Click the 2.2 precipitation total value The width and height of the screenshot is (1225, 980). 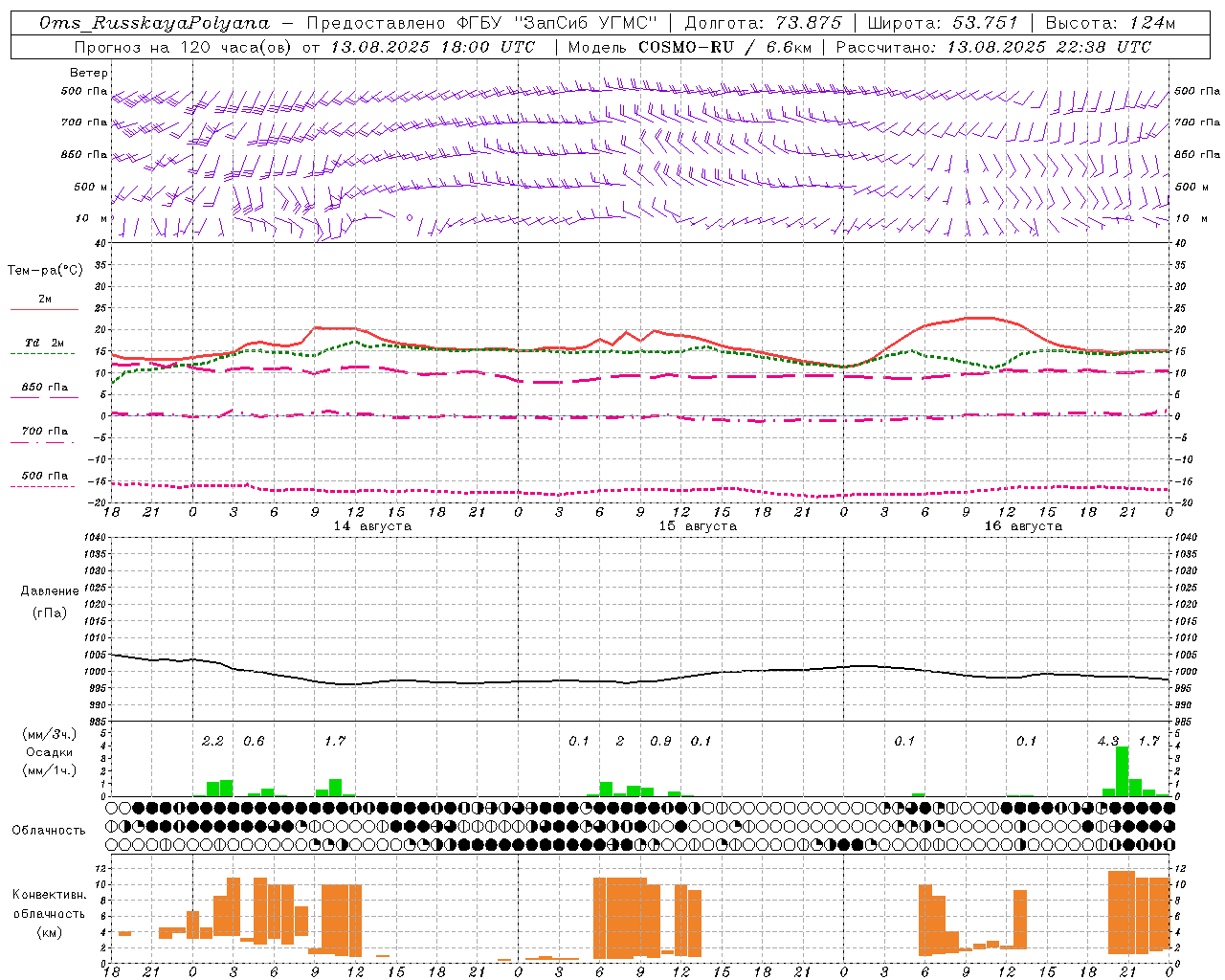pyautogui.click(x=212, y=741)
